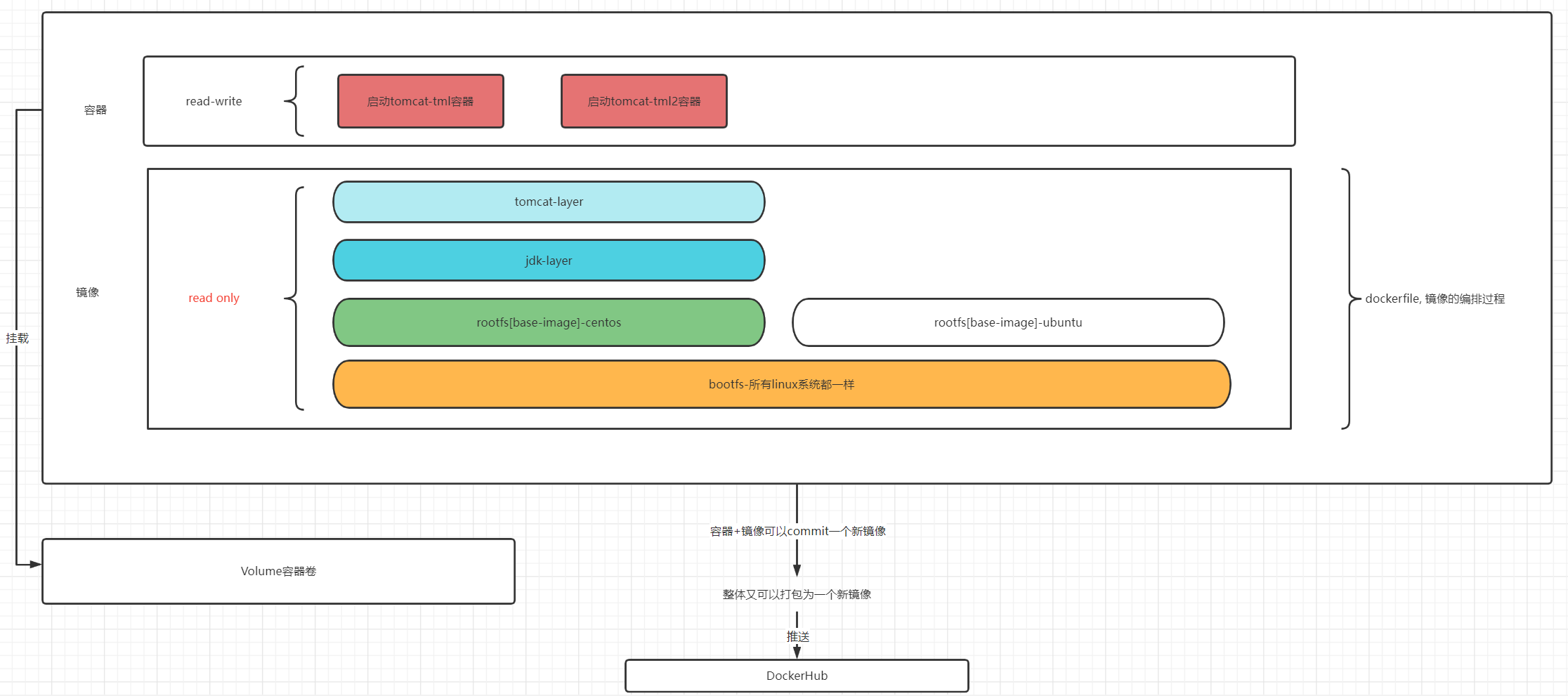Viewport: 1568px width, 696px height.
Task: Select the read-write label
Action: click(214, 101)
